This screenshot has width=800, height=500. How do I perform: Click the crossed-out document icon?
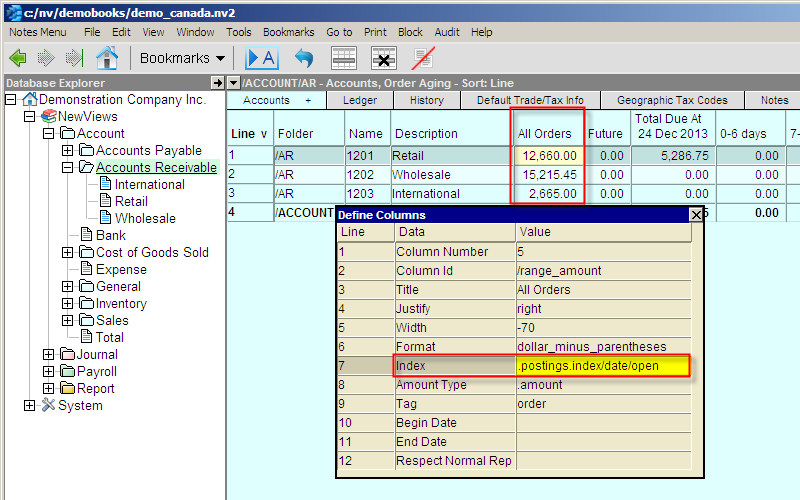423,58
